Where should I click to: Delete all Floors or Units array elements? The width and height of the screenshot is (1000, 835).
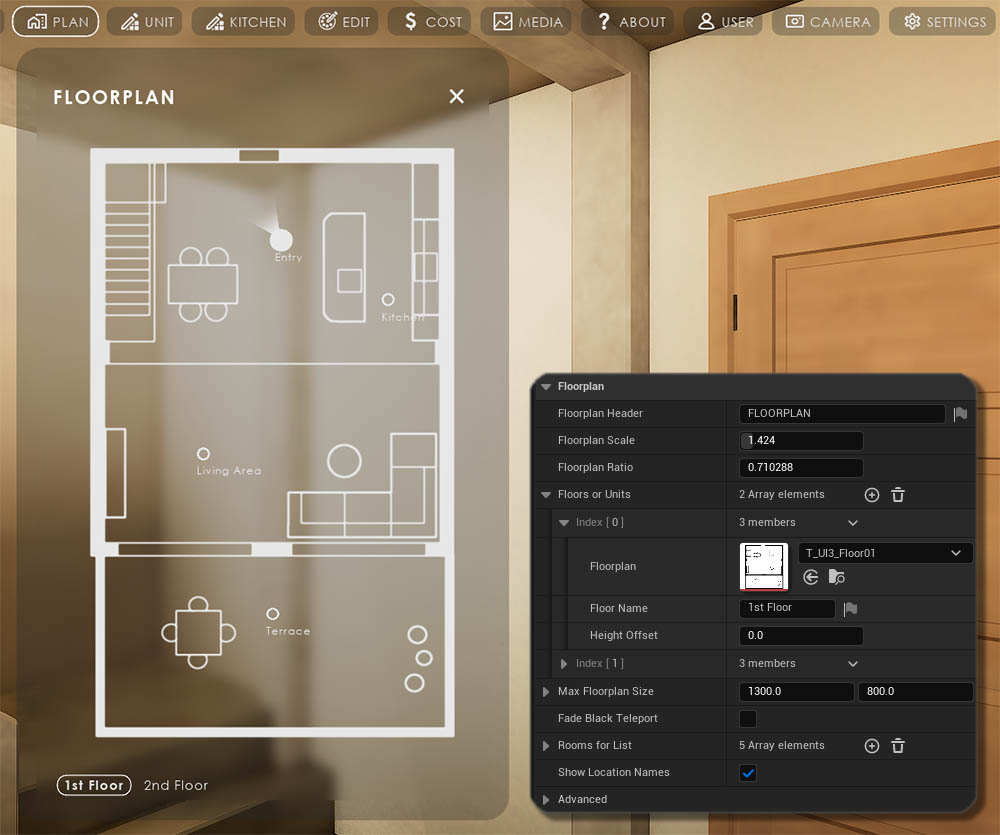click(x=898, y=495)
